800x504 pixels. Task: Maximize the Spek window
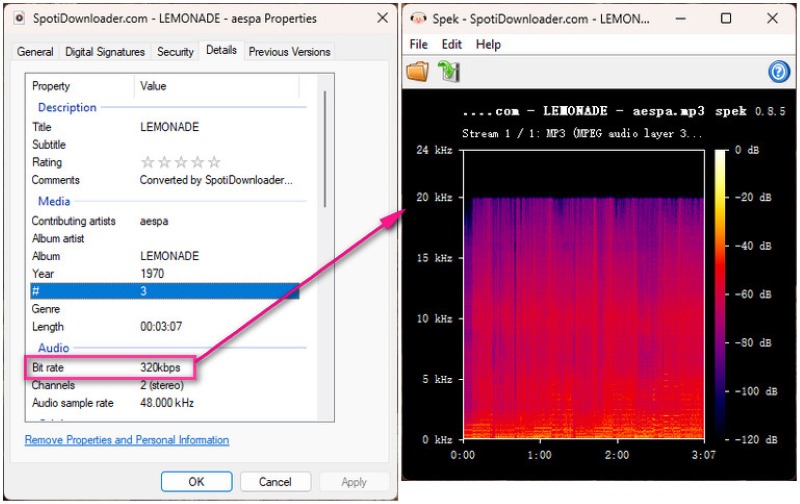[726, 19]
